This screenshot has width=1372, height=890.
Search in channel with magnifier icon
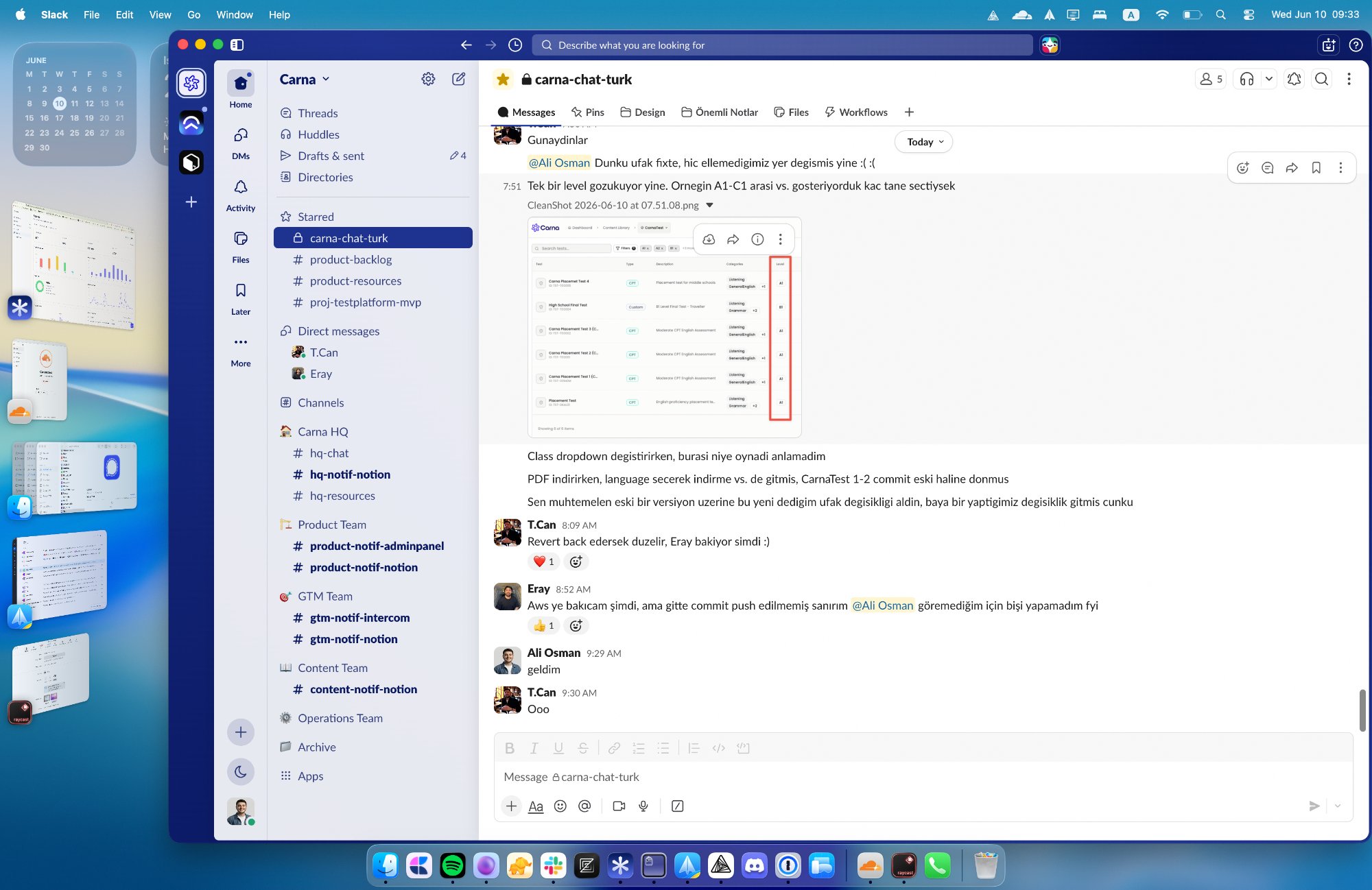(1321, 79)
